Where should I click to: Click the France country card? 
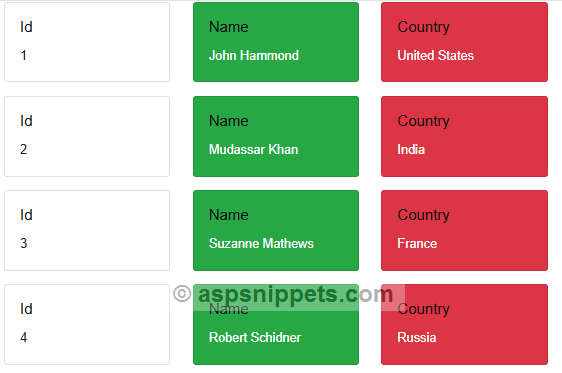[464, 230]
